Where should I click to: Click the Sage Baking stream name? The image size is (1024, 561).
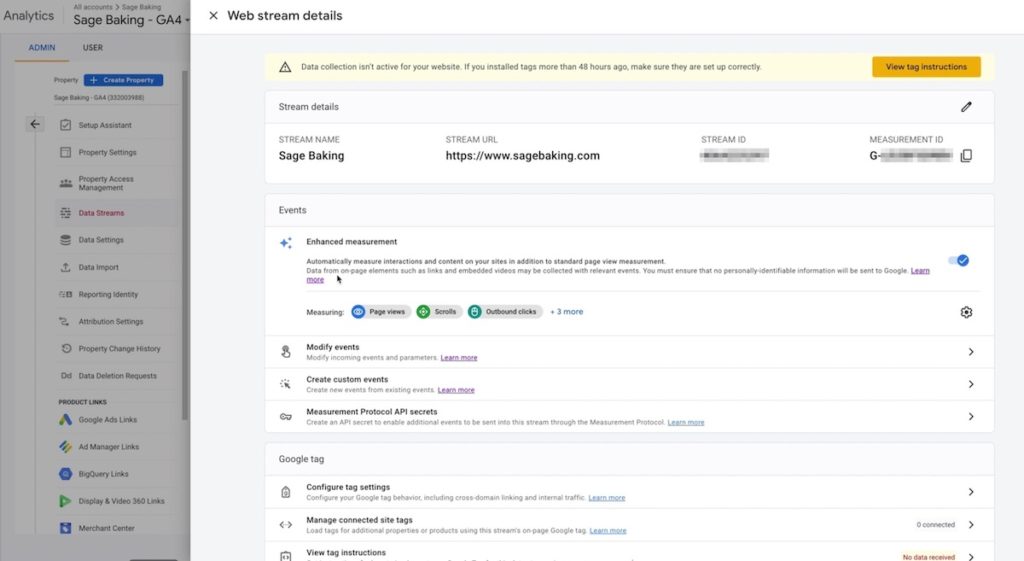pyautogui.click(x=311, y=155)
